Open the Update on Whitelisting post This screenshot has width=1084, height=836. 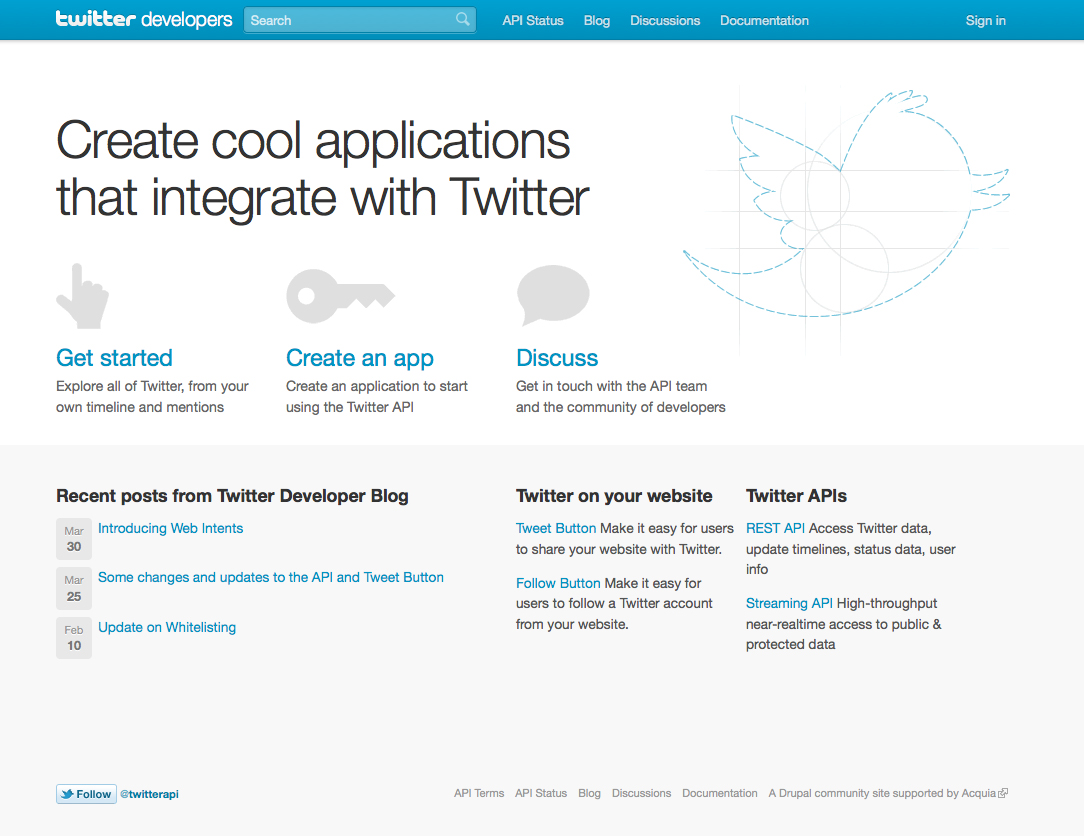(x=167, y=627)
